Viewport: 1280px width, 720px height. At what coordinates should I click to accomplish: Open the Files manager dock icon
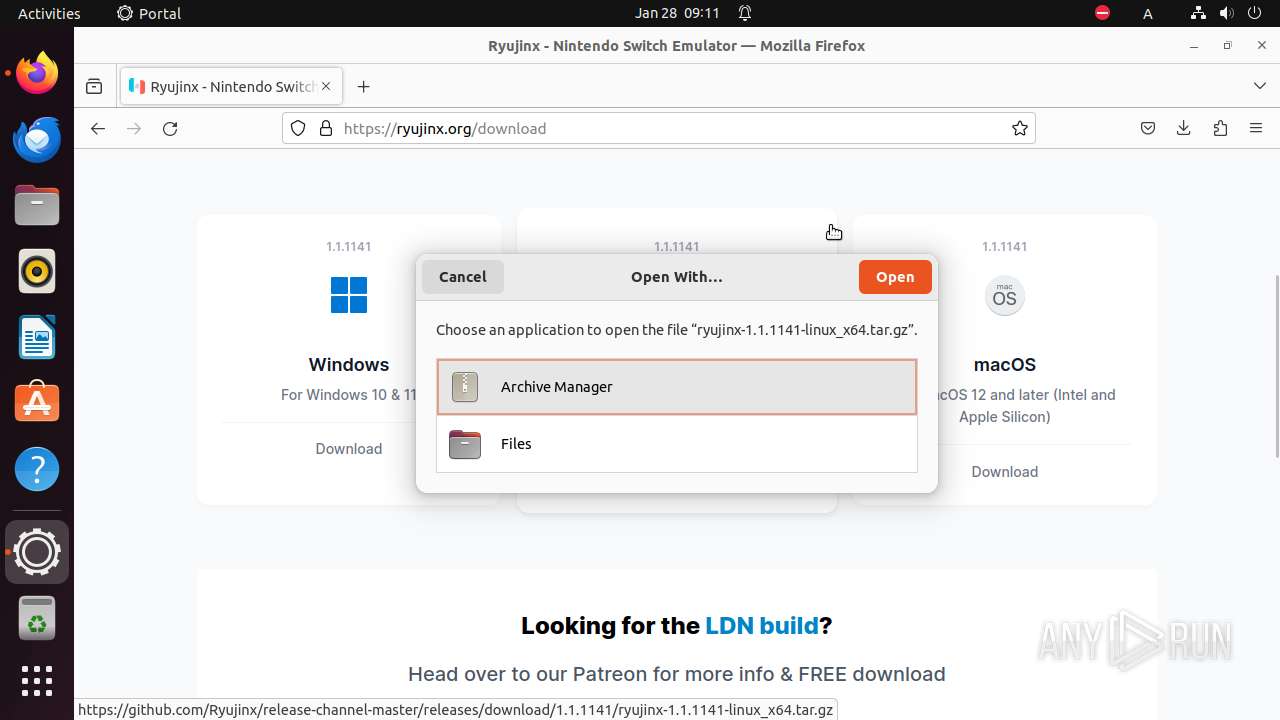point(37,205)
